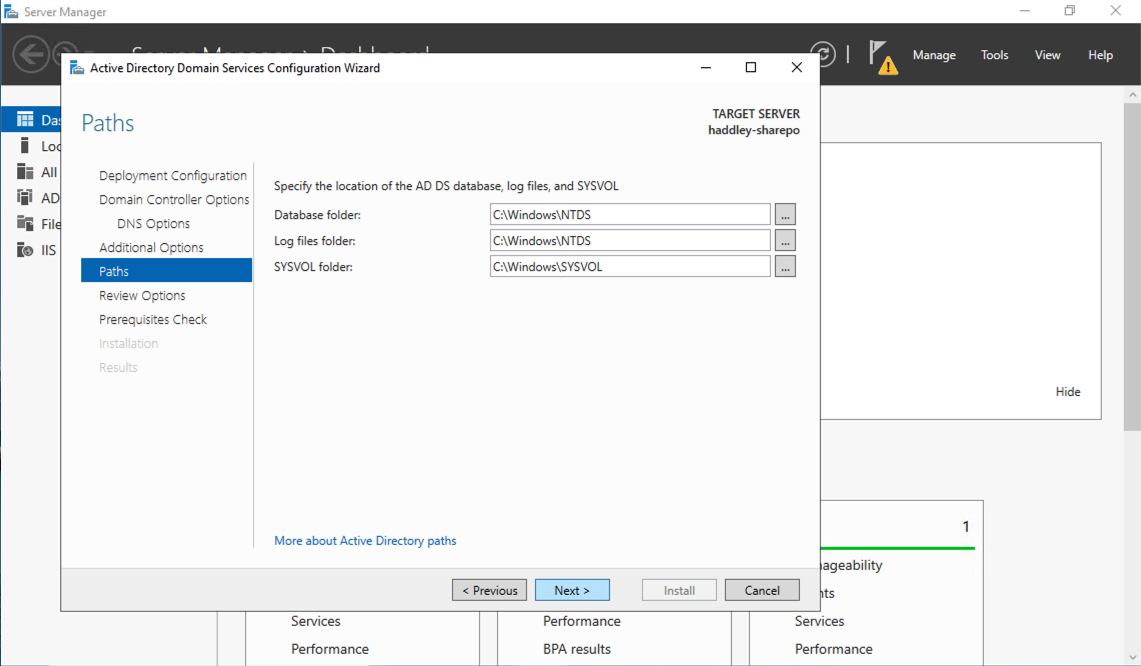
Task: Open the Manage menu
Action: 934,55
